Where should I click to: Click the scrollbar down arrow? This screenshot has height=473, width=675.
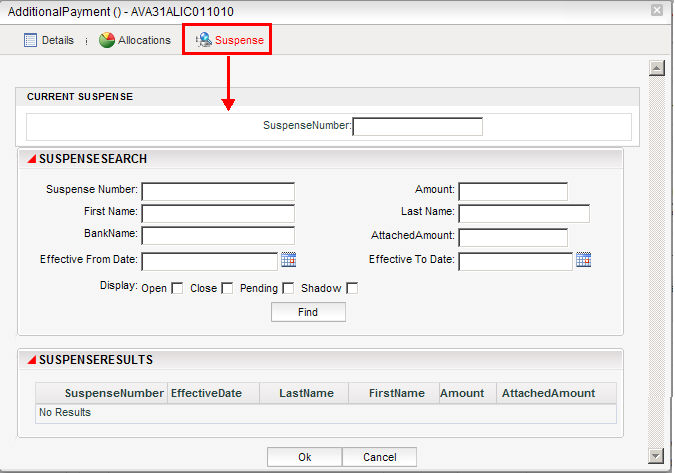[x=656, y=456]
